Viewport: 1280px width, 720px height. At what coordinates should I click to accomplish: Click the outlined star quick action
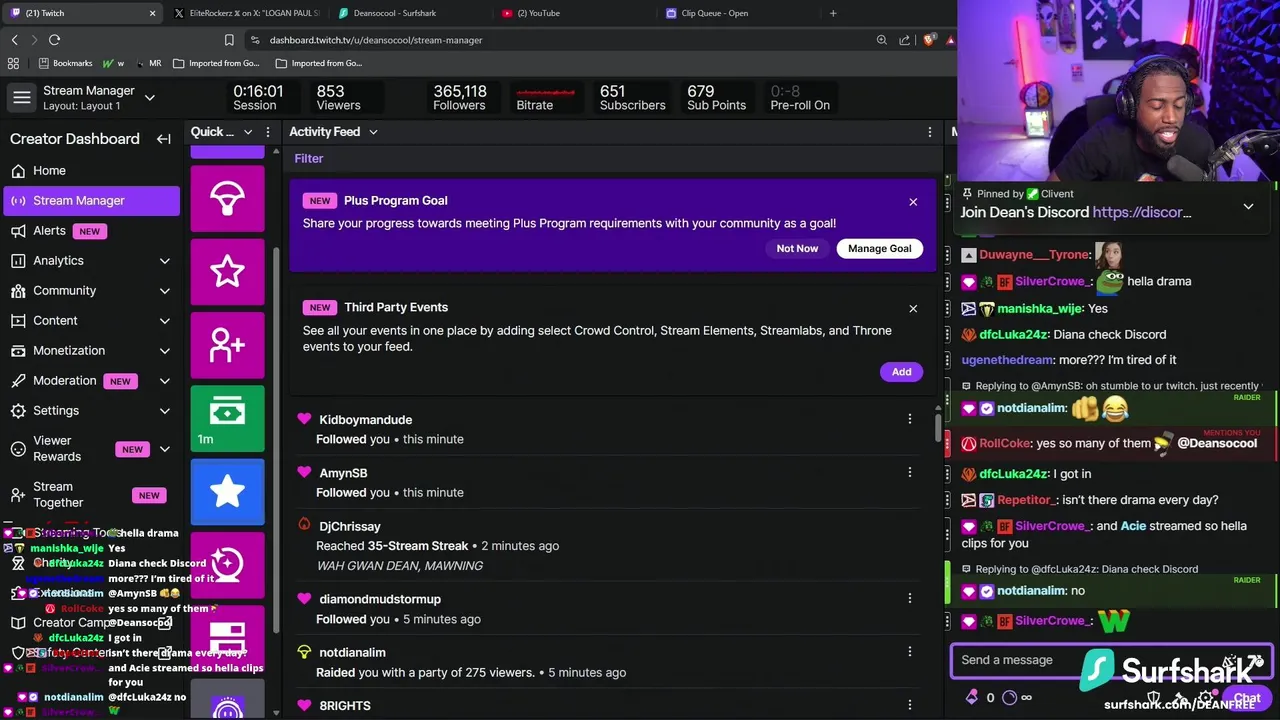[x=227, y=271]
